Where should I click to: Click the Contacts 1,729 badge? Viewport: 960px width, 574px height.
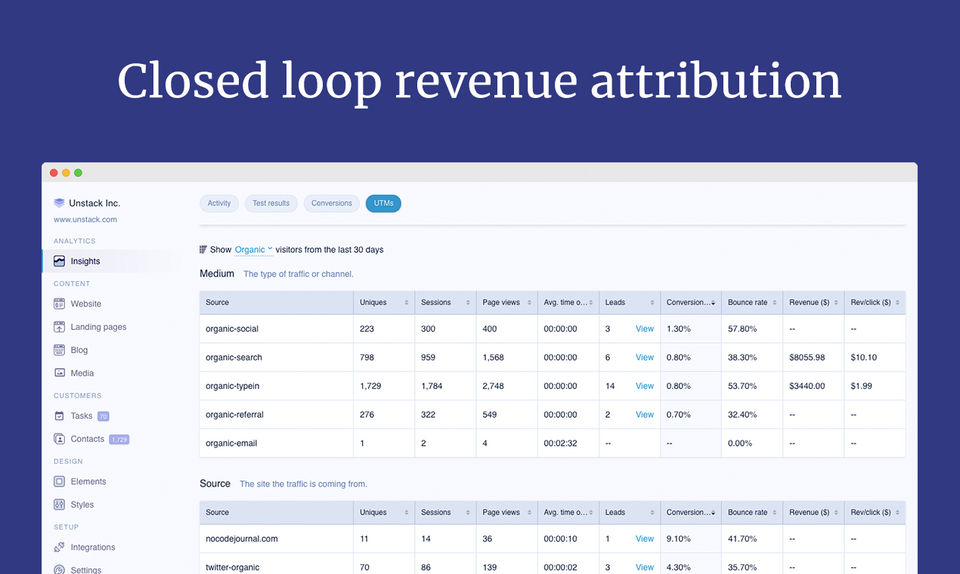(x=119, y=439)
